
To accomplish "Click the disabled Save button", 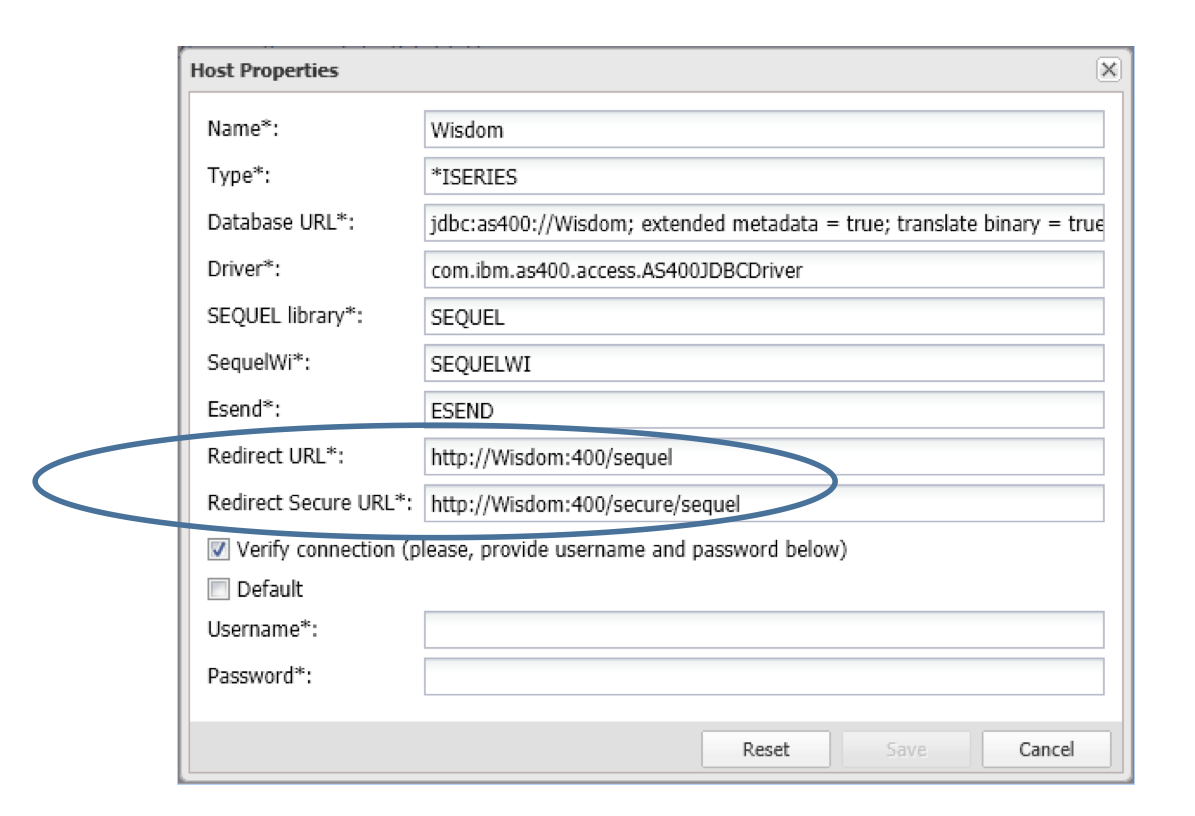I will (x=905, y=749).
